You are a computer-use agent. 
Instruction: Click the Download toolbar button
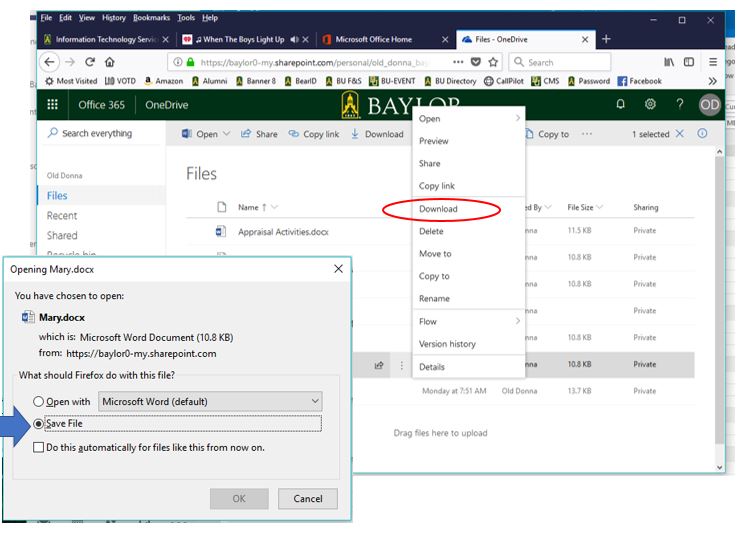tap(377, 134)
